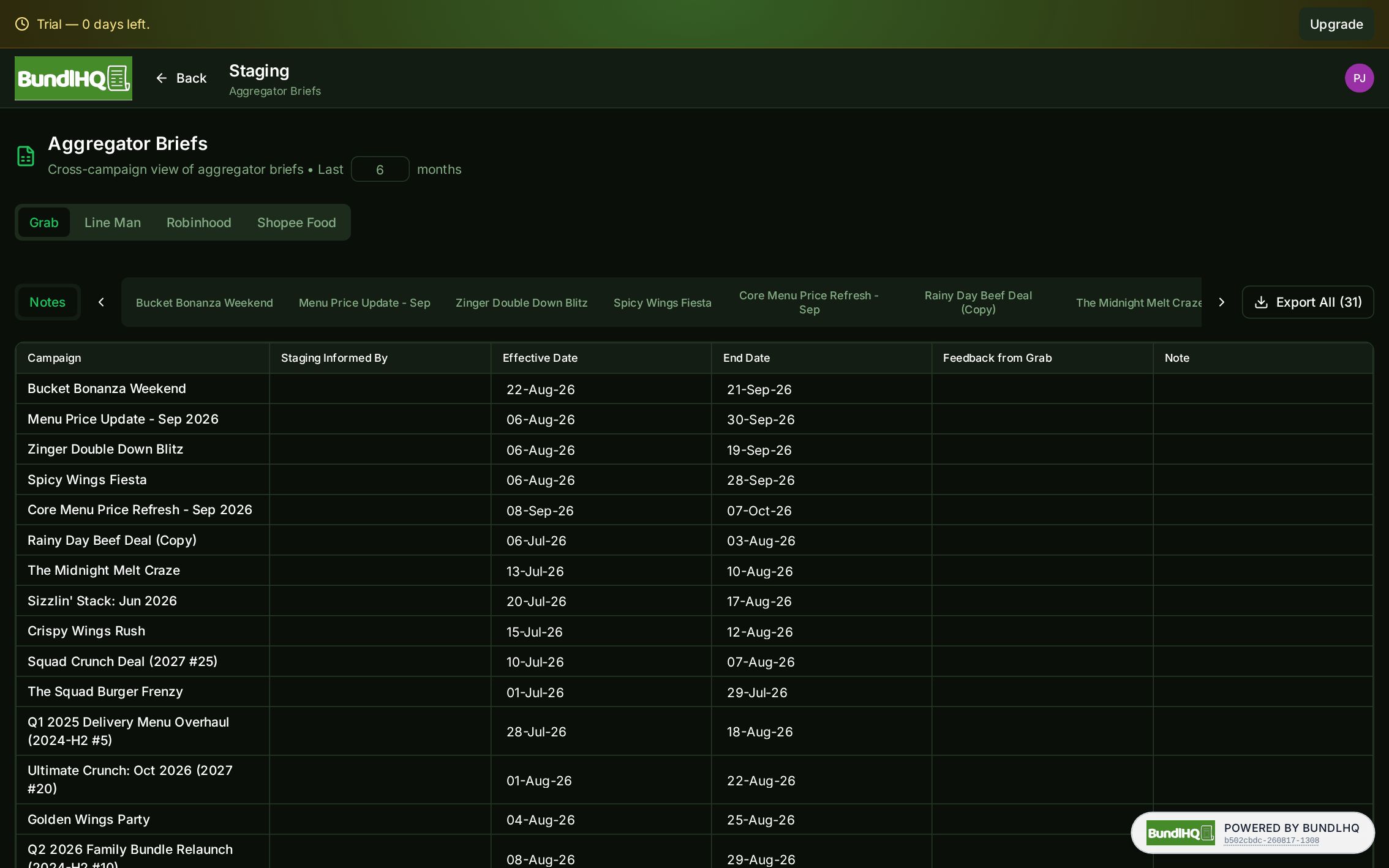1389x868 pixels.
Task: Open Spicy Wings Fiesta campaign tab
Action: [663, 302]
